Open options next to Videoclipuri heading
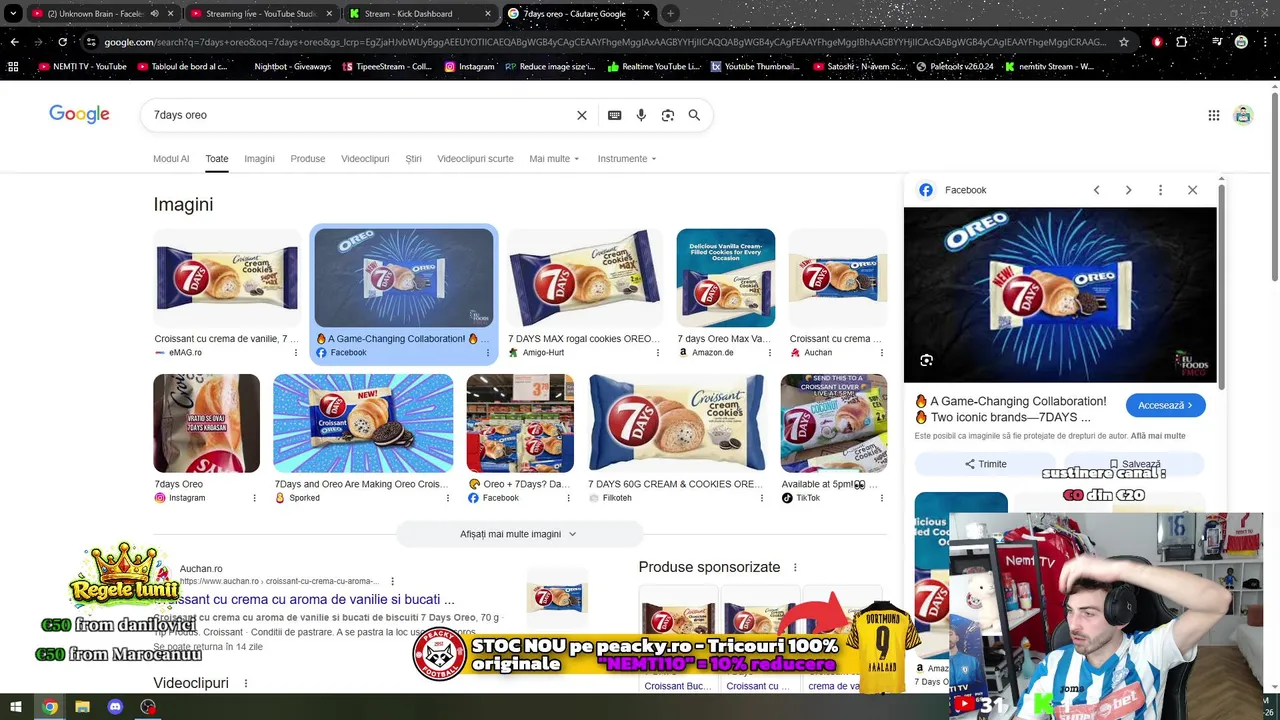Viewport: 1280px width, 720px height. pyautogui.click(x=245, y=683)
